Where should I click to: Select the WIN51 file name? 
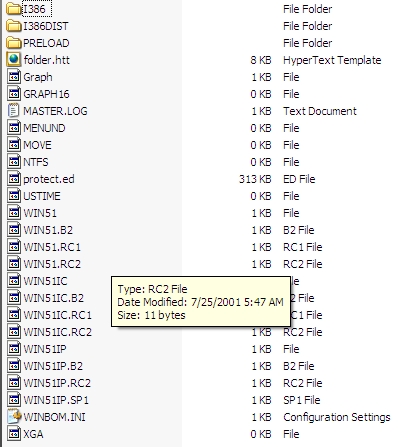(40, 213)
